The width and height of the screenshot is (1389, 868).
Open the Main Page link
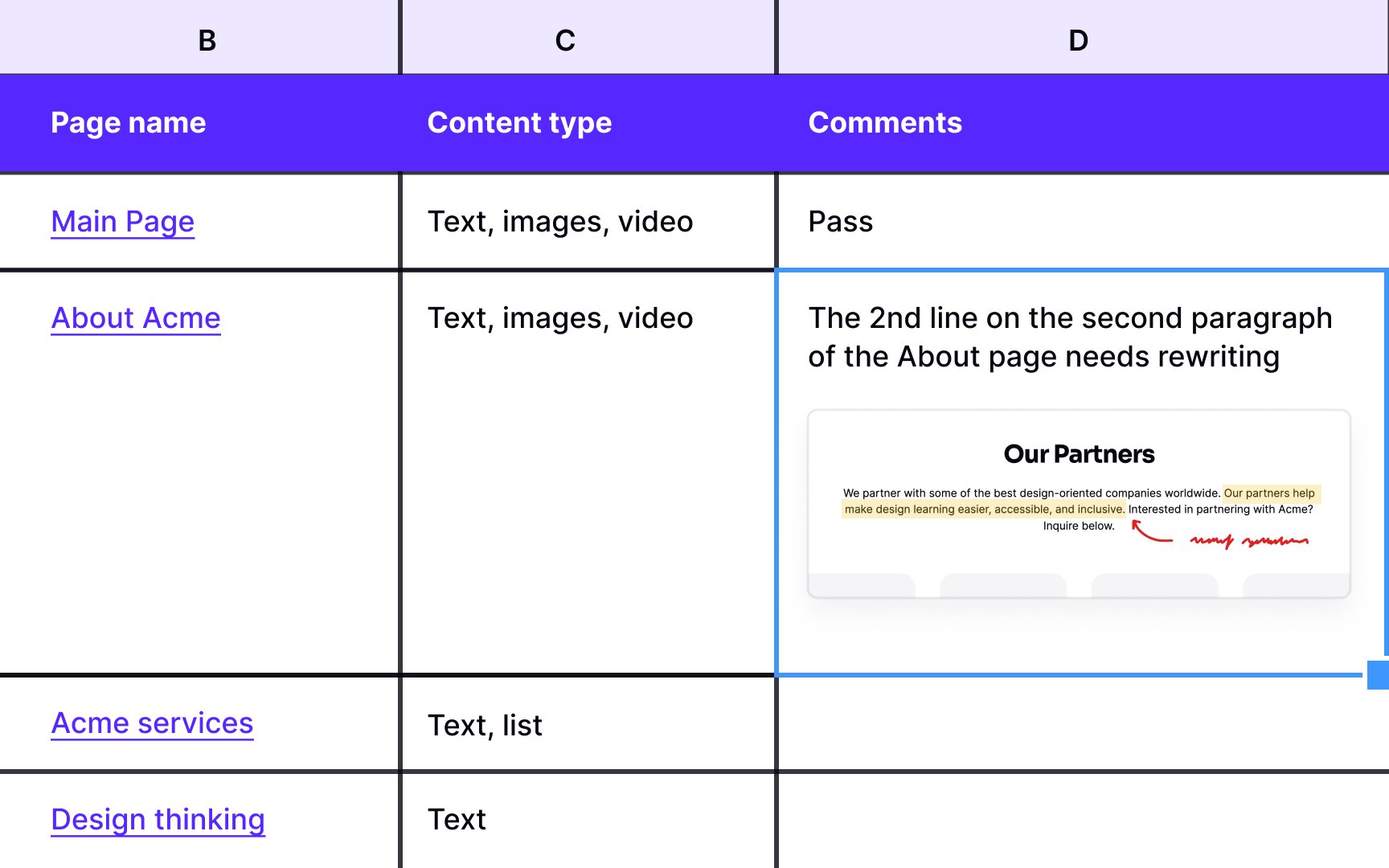[122, 222]
